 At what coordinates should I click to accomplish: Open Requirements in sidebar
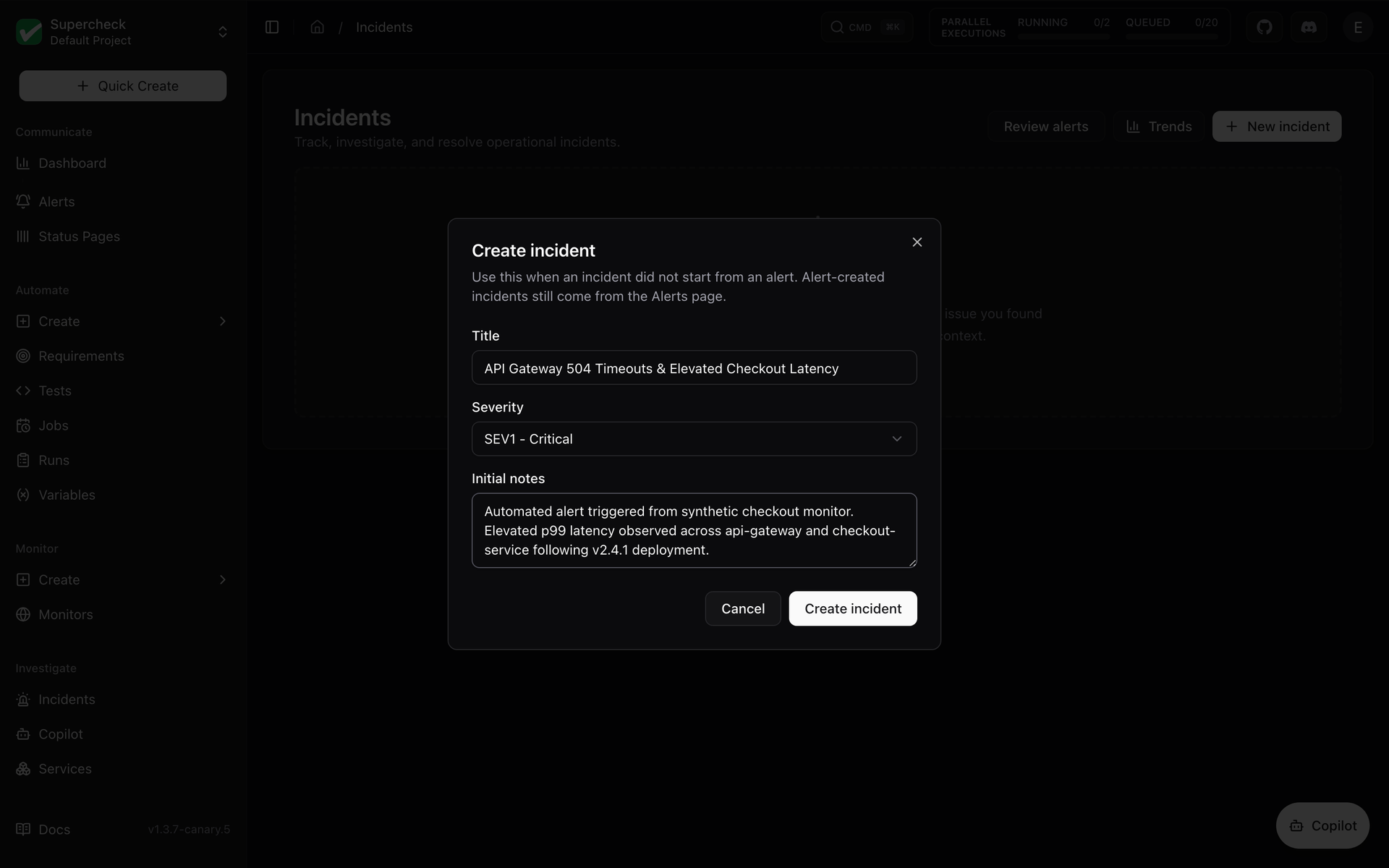click(x=122, y=356)
